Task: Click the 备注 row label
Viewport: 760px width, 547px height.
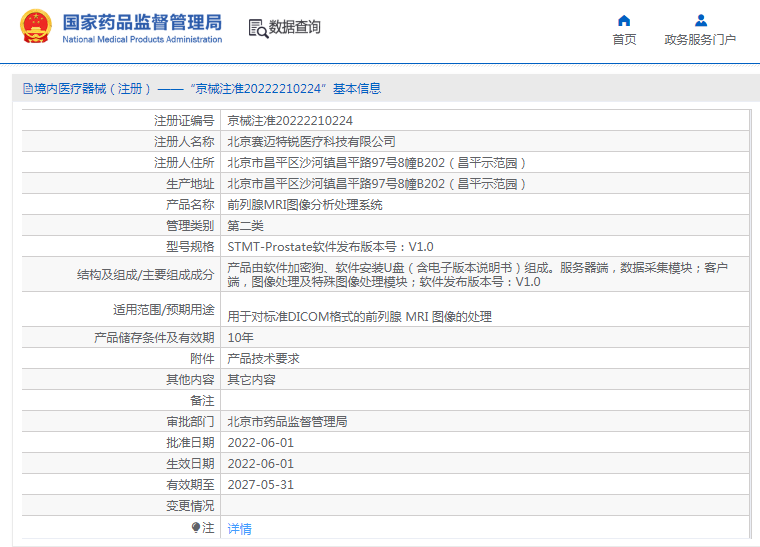Action: 202,401
